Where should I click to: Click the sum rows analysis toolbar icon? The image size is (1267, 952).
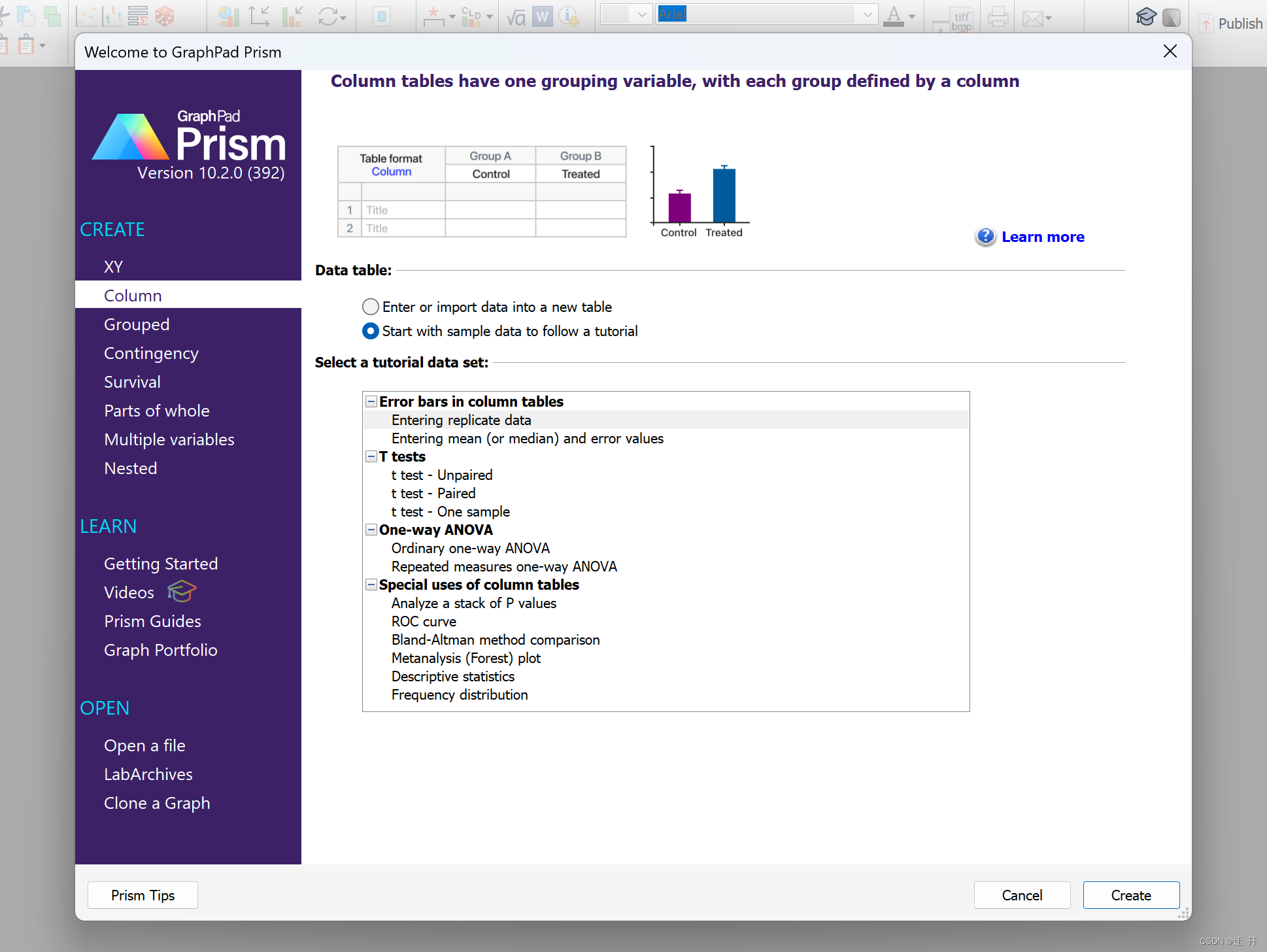(138, 16)
